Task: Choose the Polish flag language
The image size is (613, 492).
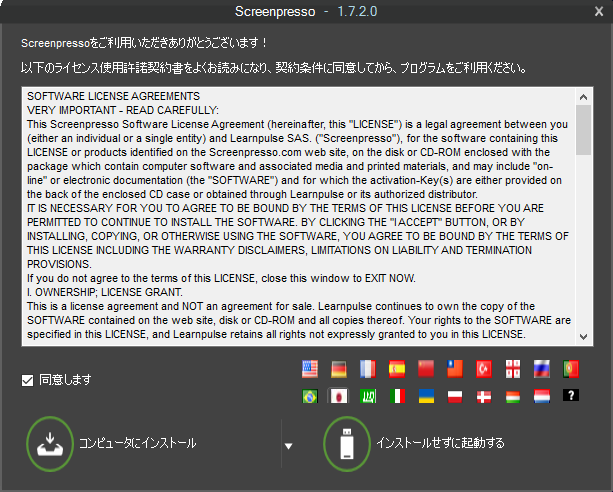Action: [455, 396]
